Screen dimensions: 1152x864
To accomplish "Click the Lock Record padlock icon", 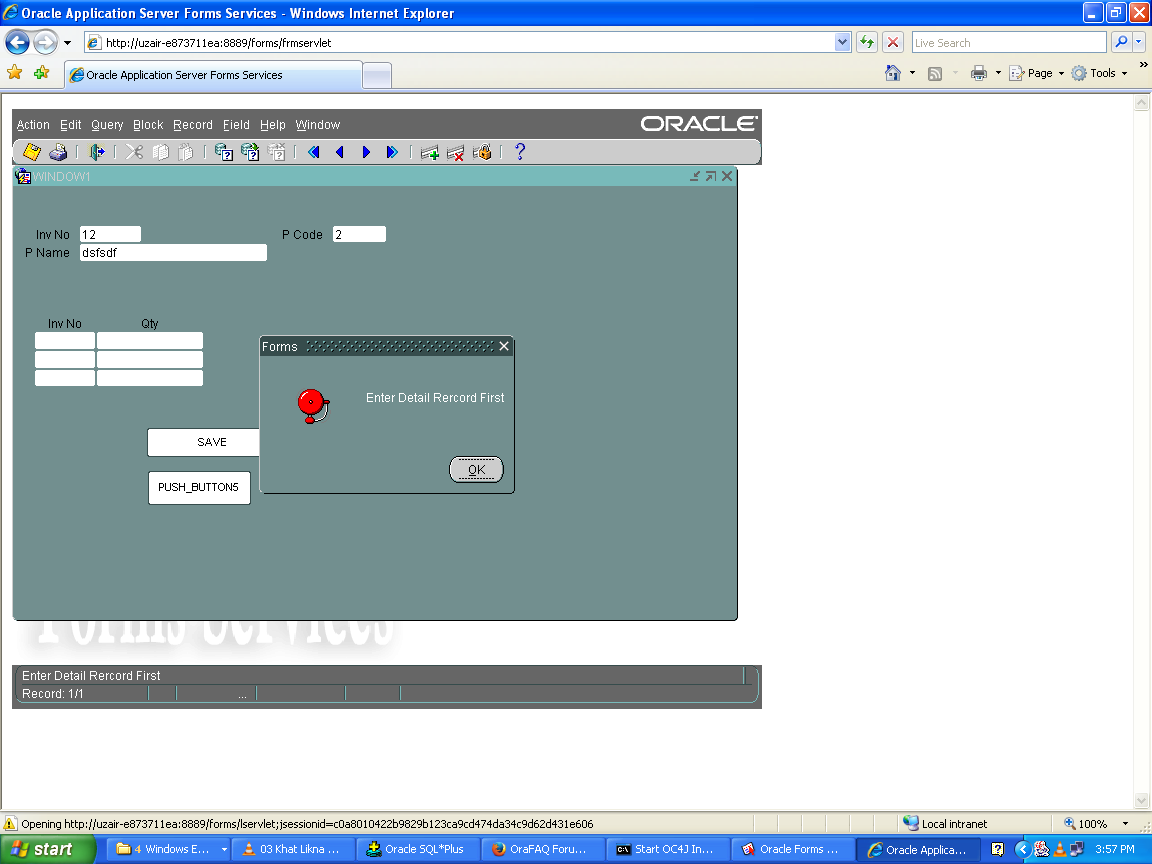I will click(482, 152).
